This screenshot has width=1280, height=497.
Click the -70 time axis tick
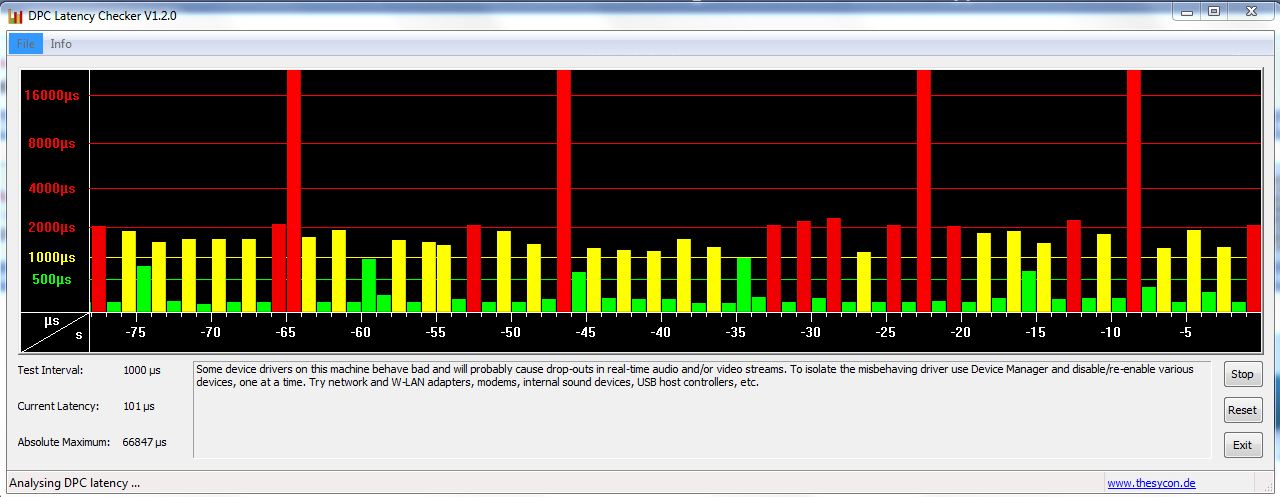click(210, 332)
